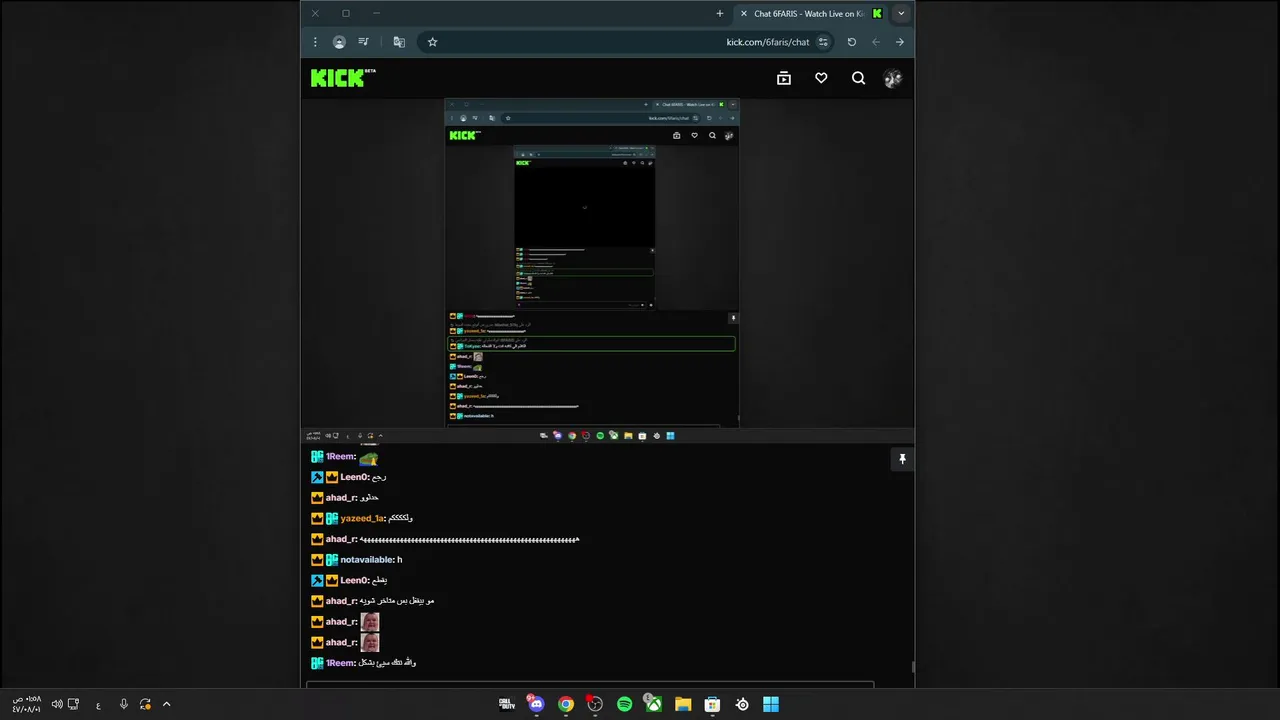Click the crown badge beside notavailable

(317, 560)
